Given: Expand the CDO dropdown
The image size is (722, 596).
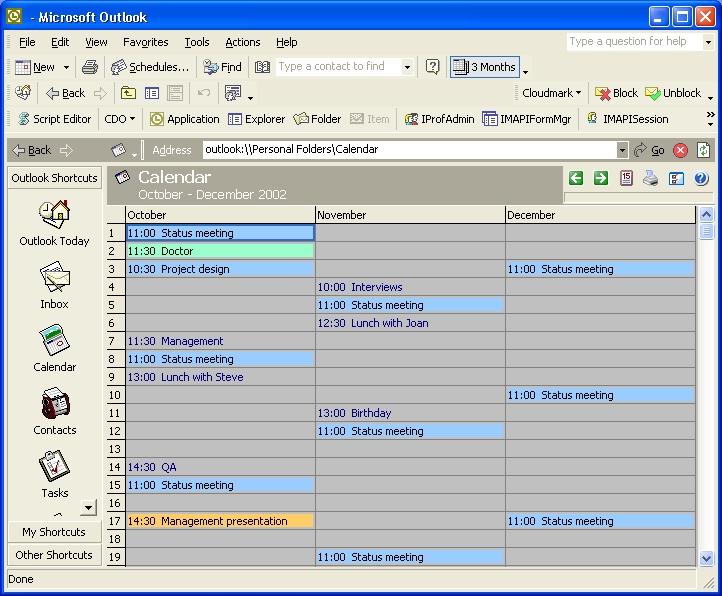Looking at the screenshot, I should click(120, 119).
